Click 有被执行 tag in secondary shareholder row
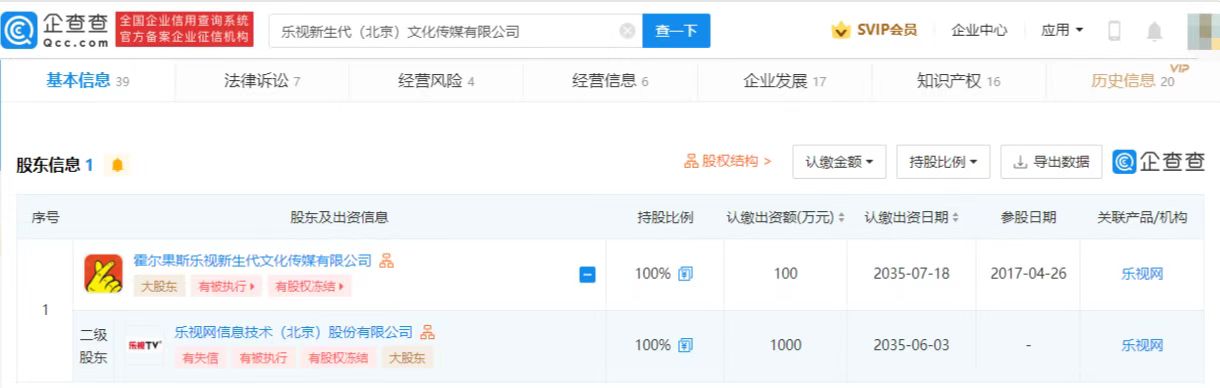The width and height of the screenshot is (1220, 388). (x=263, y=358)
